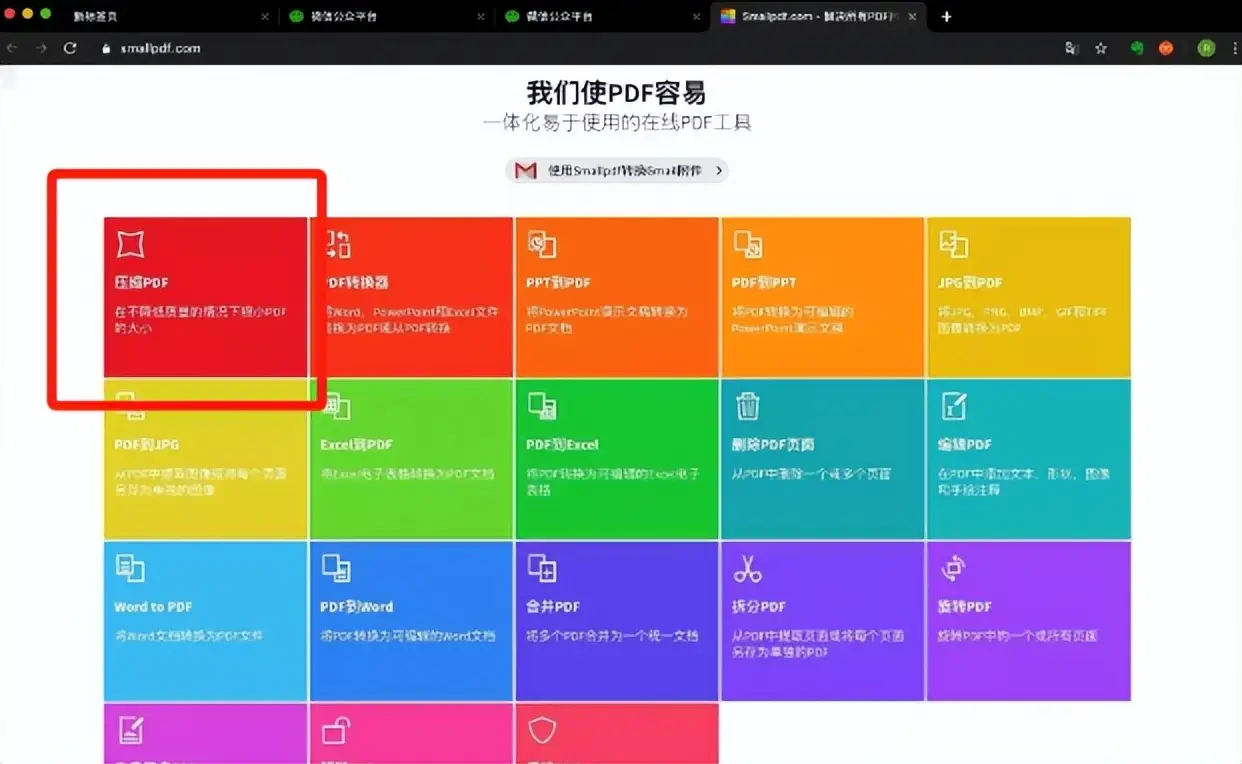Click the PPT到PDF tile icon

(x=542, y=243)
